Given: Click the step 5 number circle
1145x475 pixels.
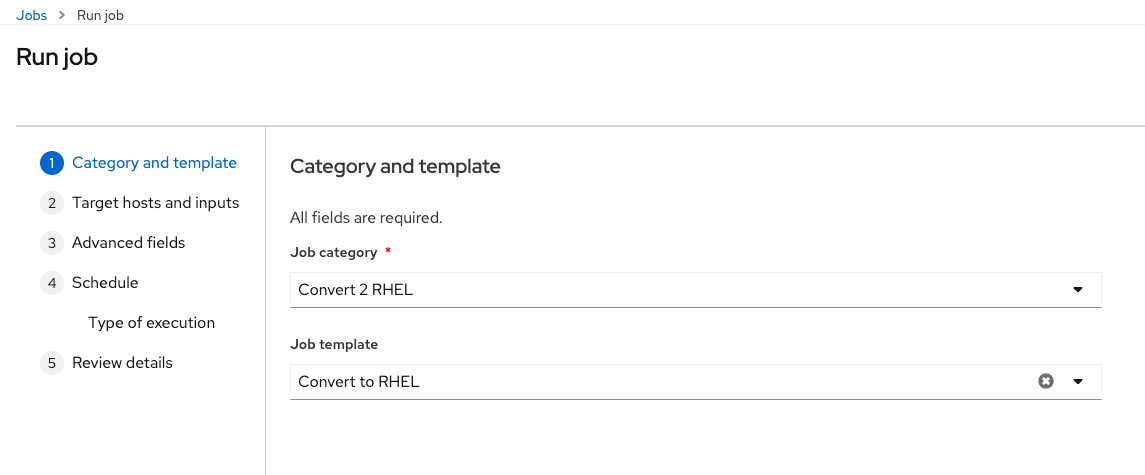Looking at the screenshot, I should 52,363.
